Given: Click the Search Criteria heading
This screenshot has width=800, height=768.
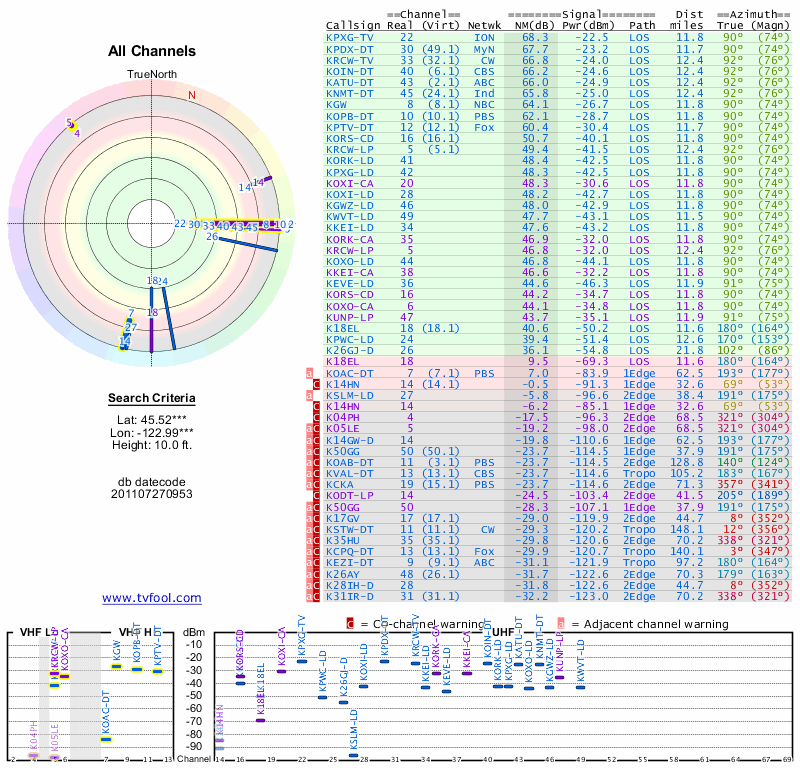Looking at the screenshot, I should coord(152,398).
